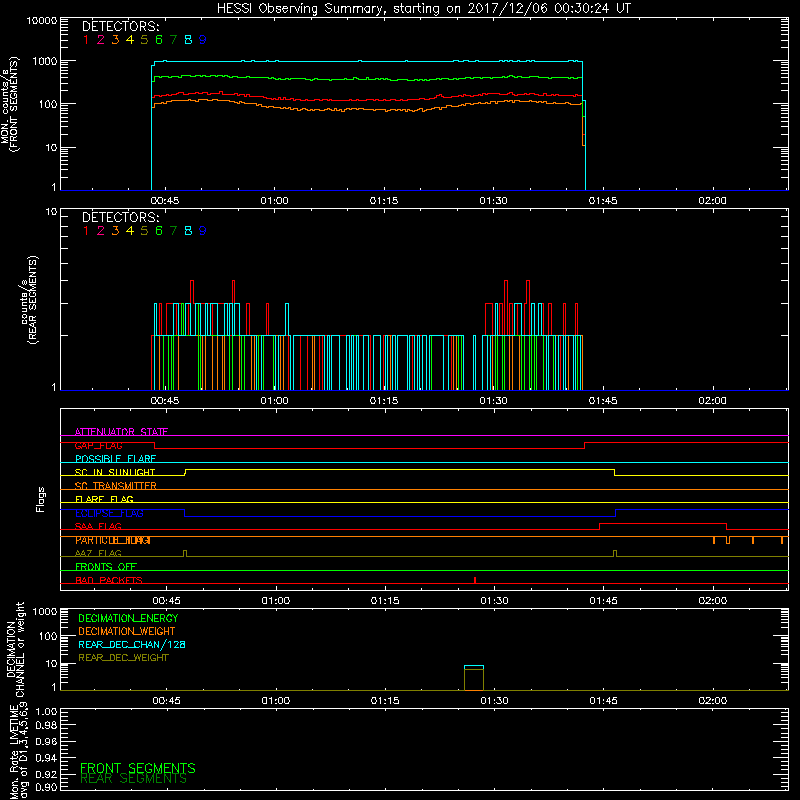Click the 01:15 tick under the front segments plot
Image resolution: width=800 pixels, height=800 pixels.
point(384,201)
